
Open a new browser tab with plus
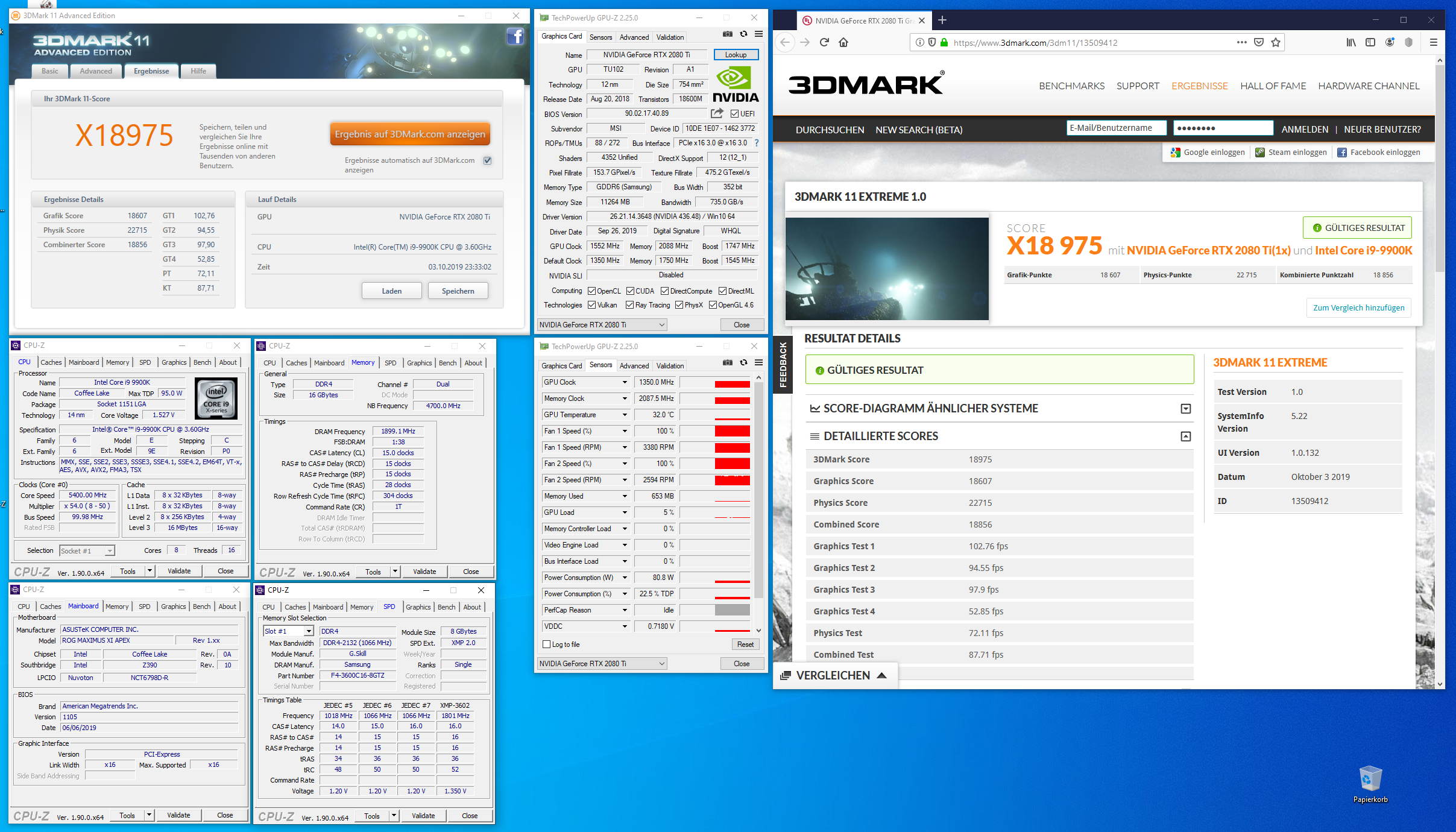coord(942,20)
